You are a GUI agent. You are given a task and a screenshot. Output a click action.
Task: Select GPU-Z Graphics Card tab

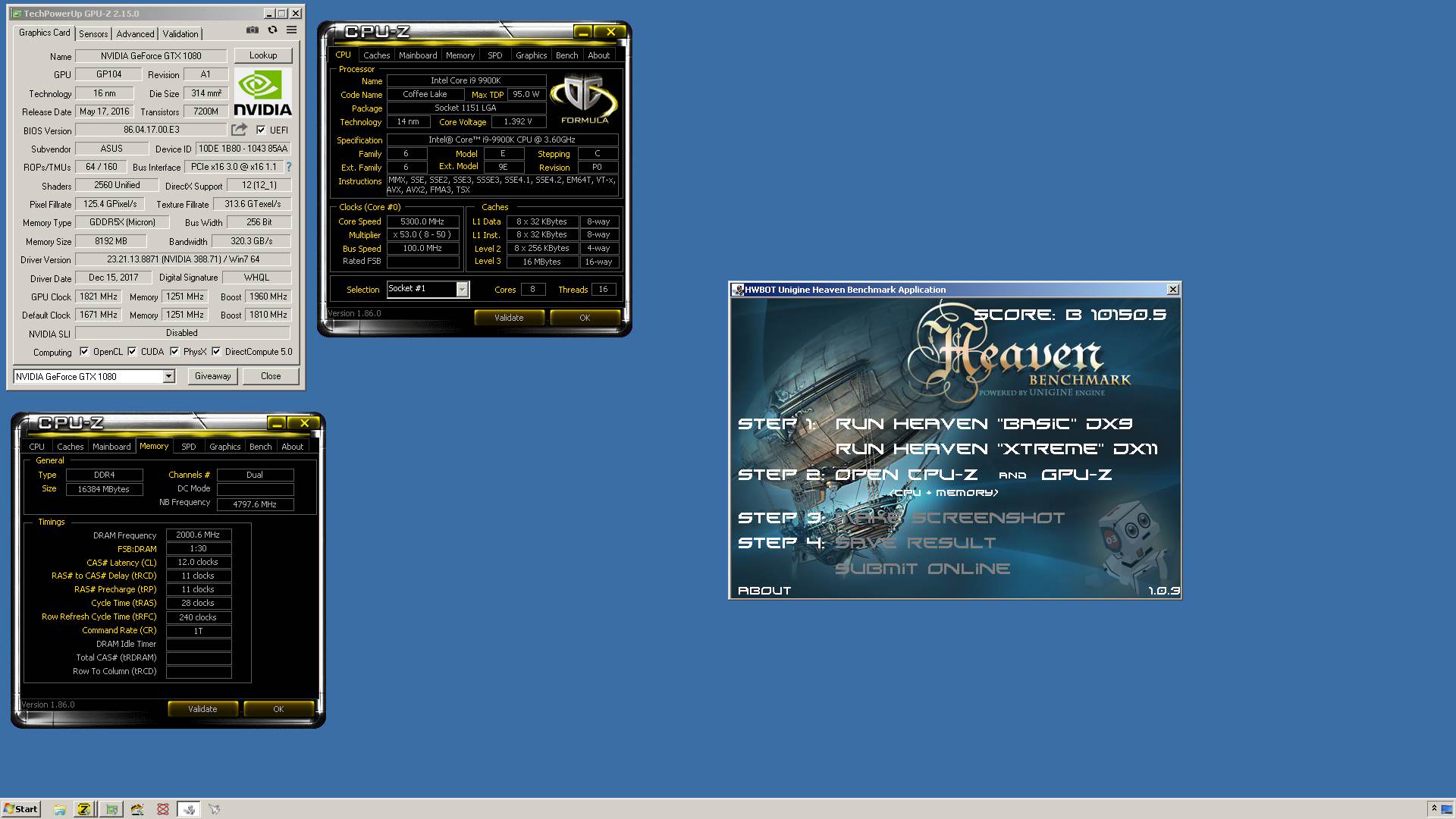[44, 33]
